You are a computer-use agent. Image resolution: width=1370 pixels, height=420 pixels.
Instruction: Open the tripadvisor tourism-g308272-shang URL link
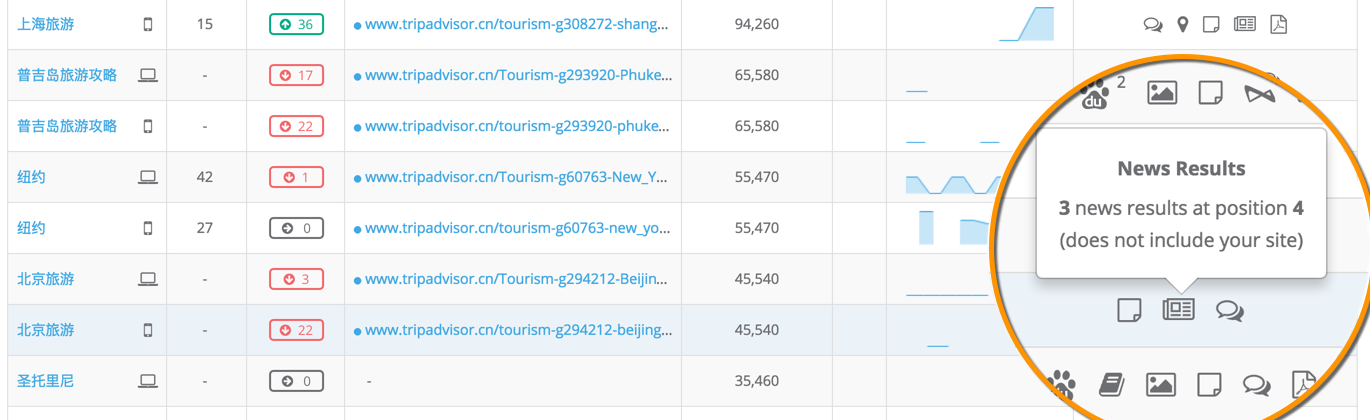516,24
